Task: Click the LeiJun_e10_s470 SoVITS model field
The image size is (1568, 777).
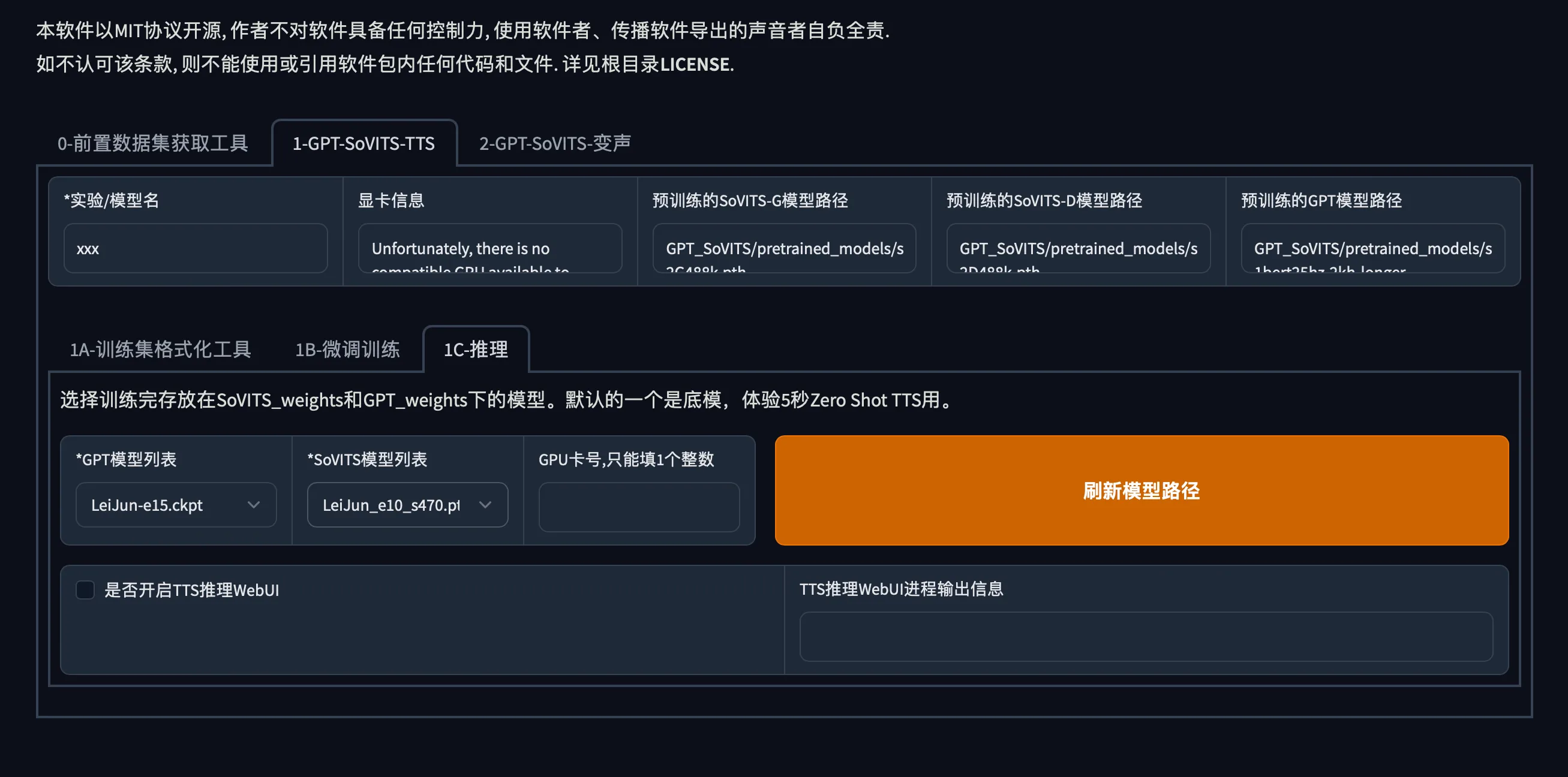Action: (391, 505)
